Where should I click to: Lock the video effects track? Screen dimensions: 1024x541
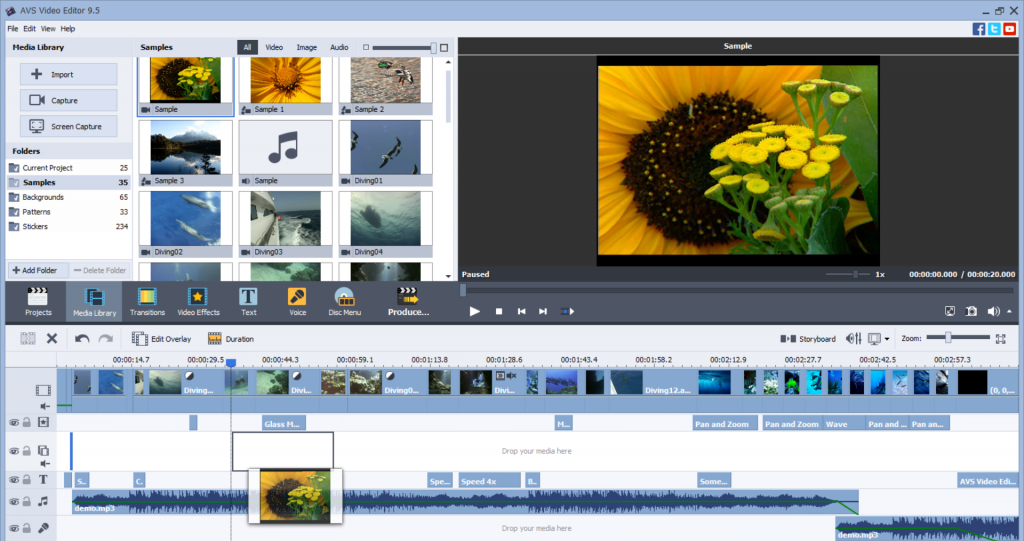28,423
